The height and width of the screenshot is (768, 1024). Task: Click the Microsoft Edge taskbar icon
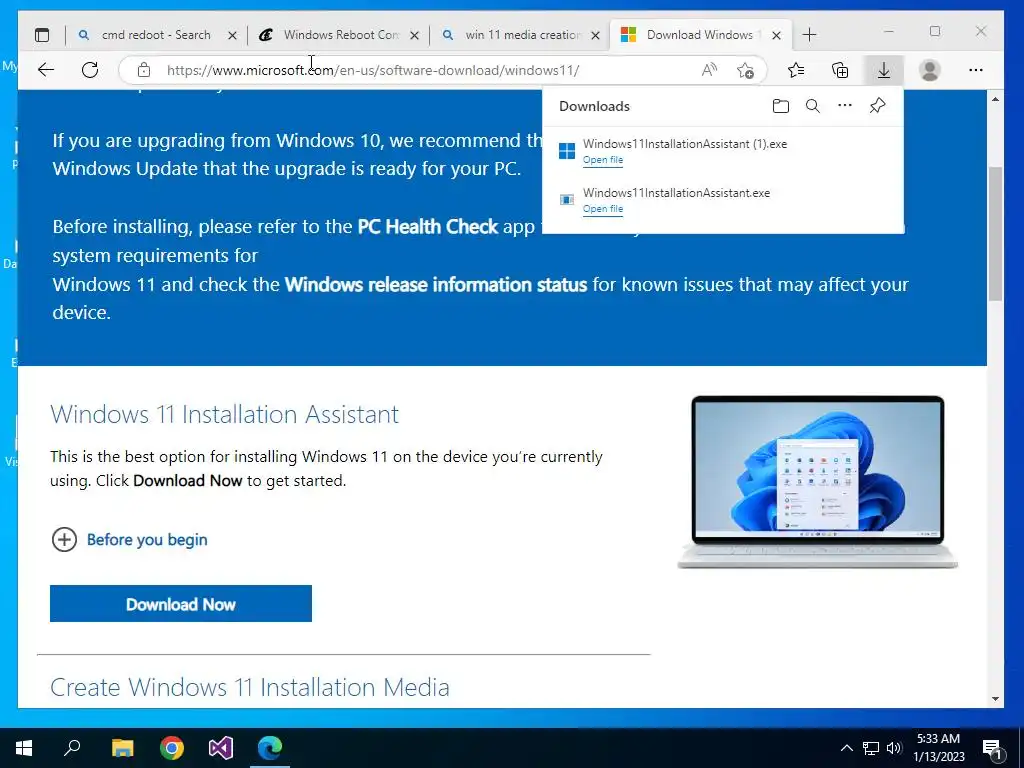coord(270,748)
